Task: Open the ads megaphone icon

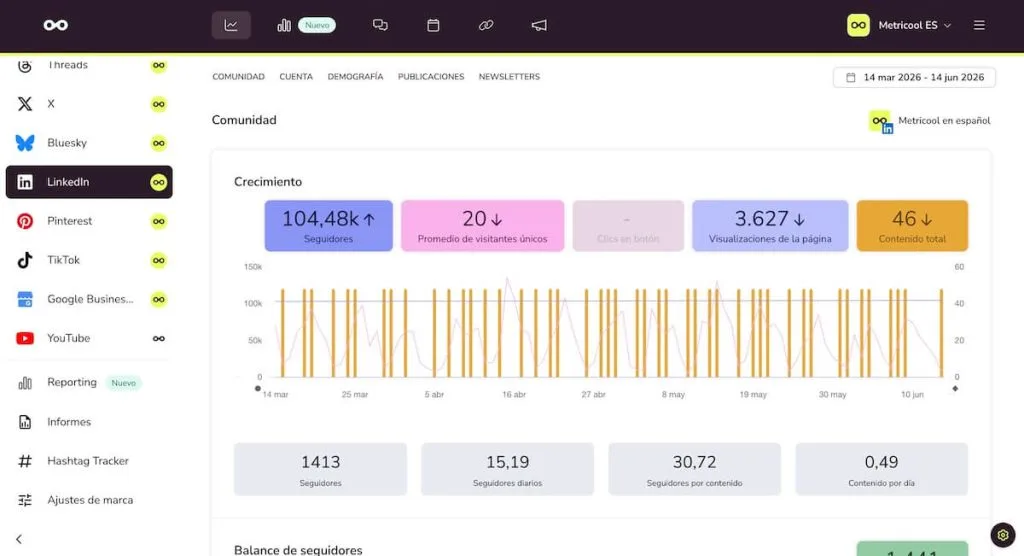Action: point(539,25)
